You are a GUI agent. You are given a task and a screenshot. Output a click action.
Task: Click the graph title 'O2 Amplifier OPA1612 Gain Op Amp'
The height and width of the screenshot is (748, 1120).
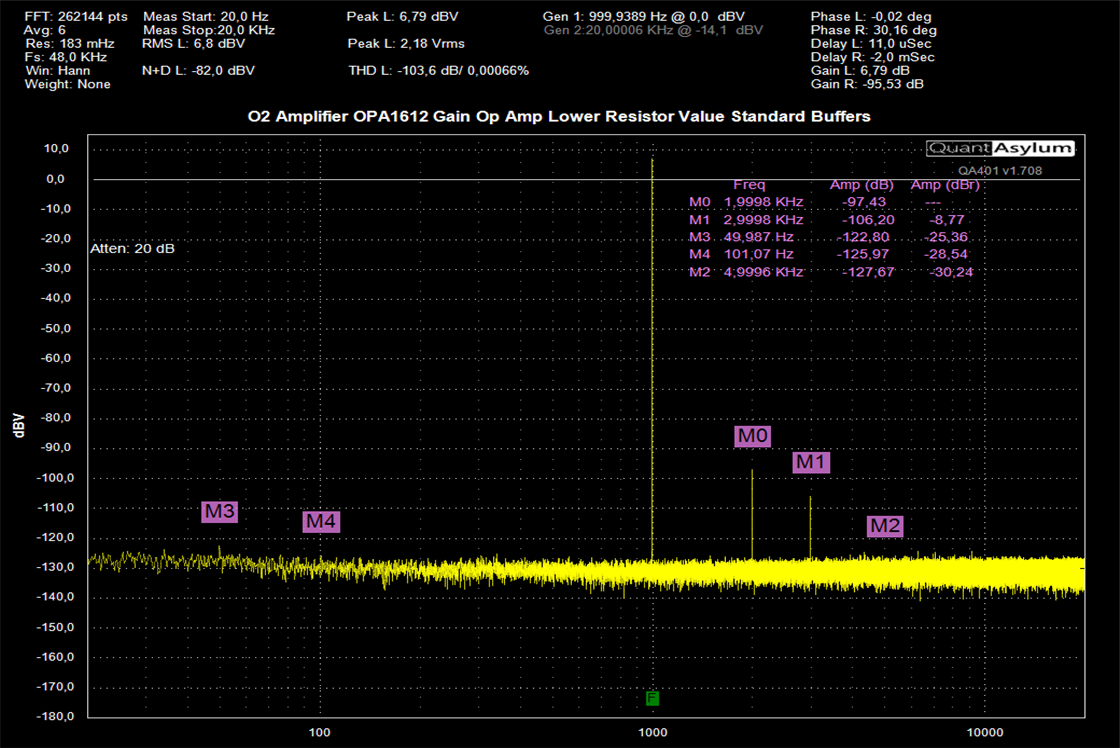coord(395,116)
